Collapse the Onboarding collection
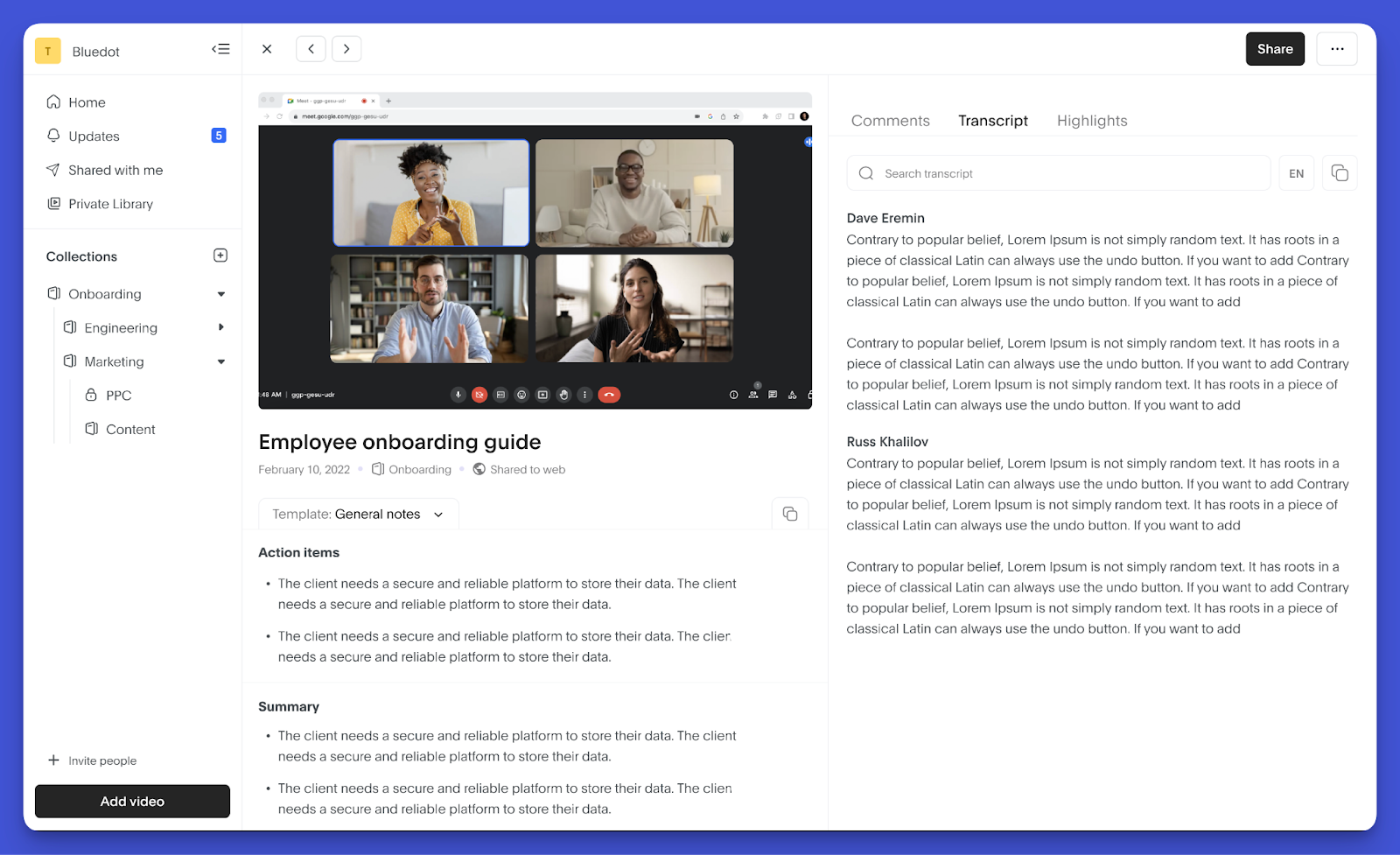Screen dimensions: 1400x855 pos(221,294)
